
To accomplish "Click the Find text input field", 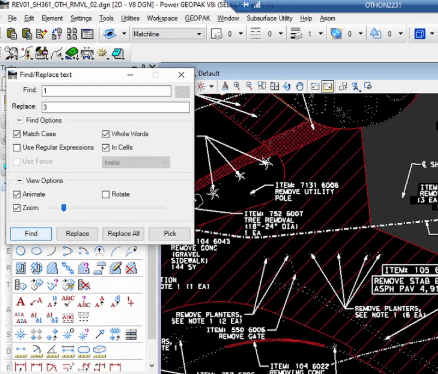I will click(x=107, y=91).
